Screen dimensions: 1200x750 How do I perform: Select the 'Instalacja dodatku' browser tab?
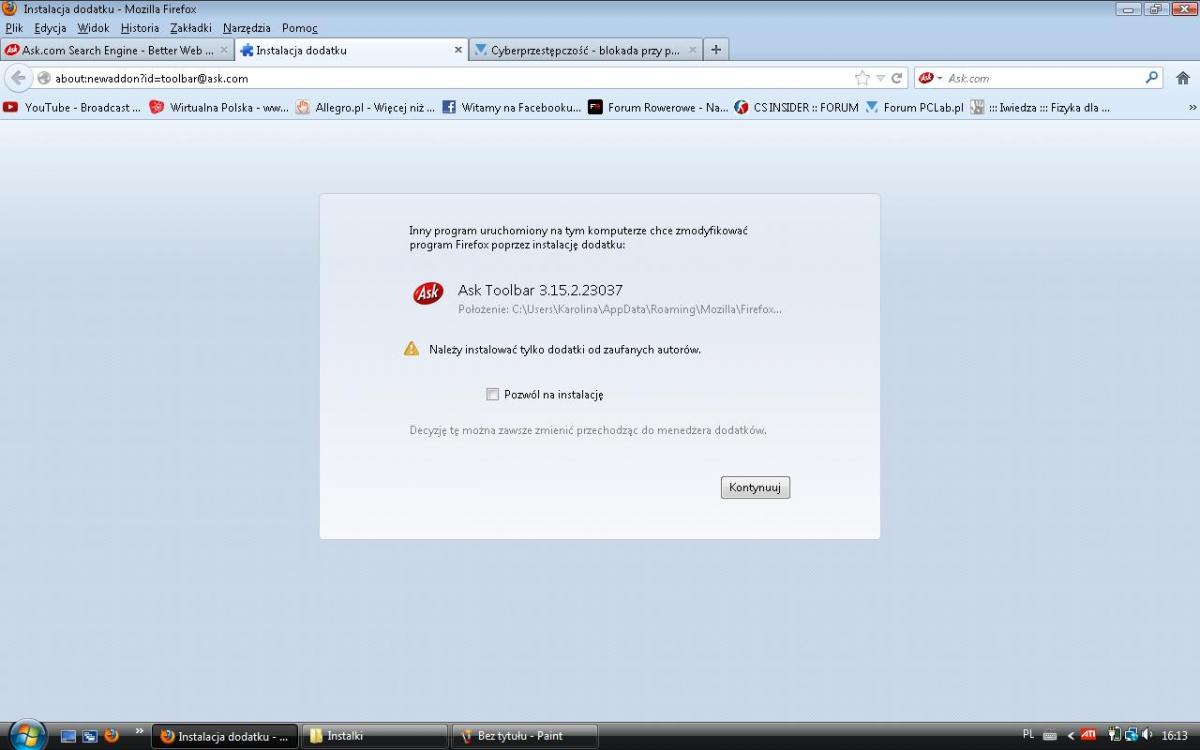[352, 50]
